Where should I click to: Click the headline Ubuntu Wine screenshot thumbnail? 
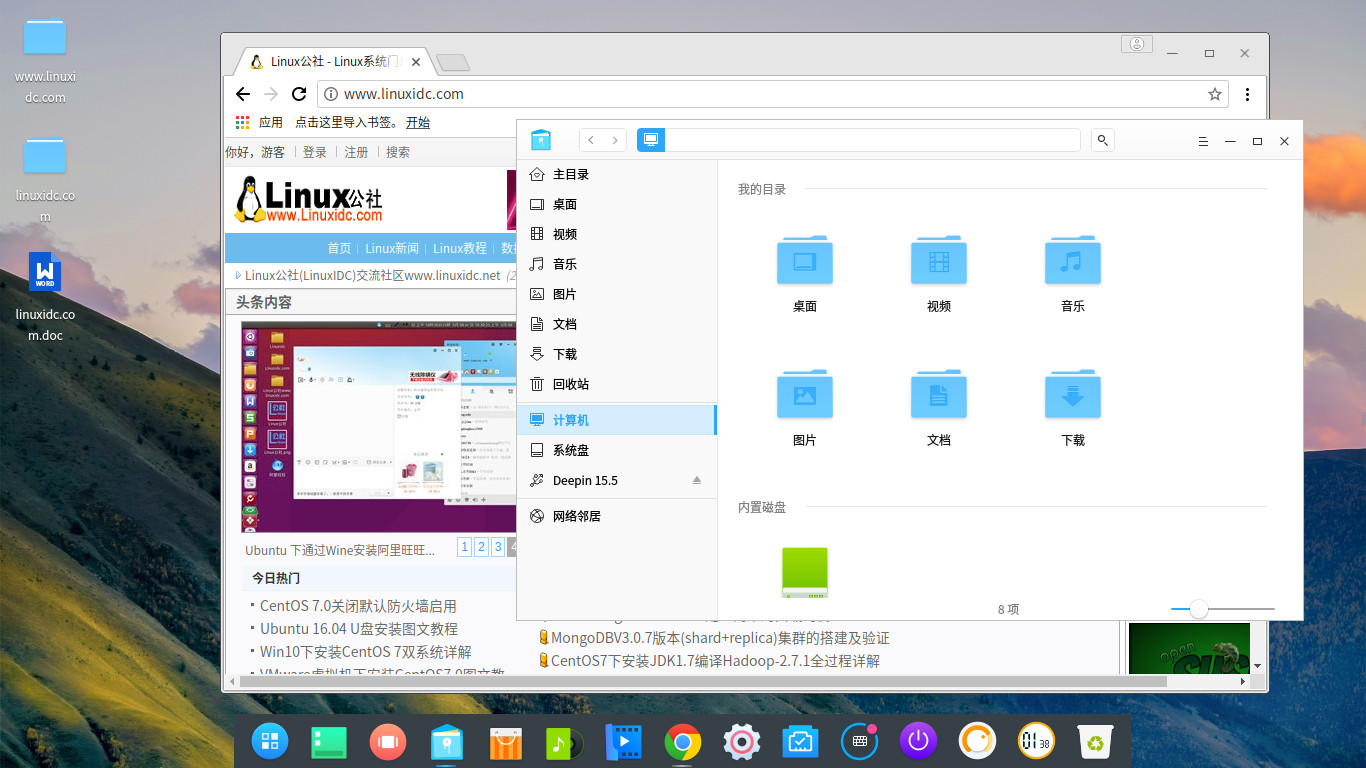(379, 427)
